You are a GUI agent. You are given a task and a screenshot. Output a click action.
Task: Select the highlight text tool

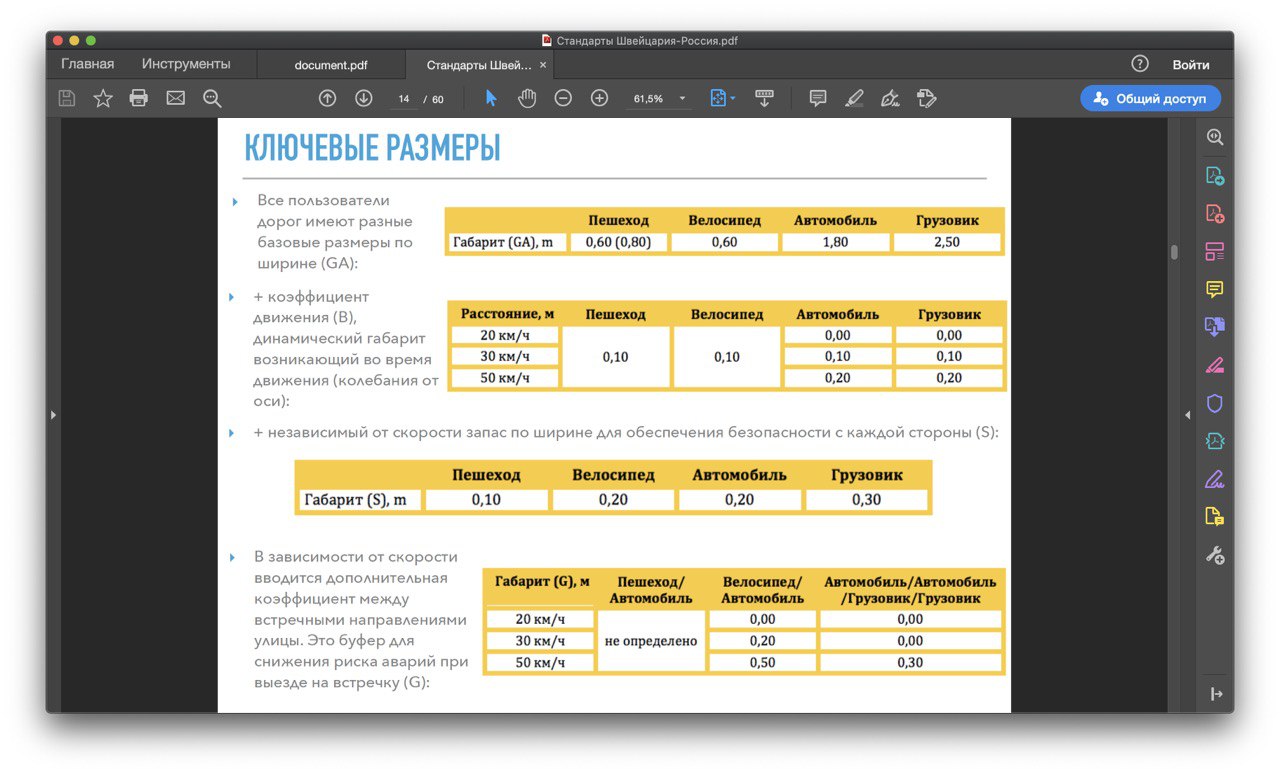pyautogui.click(x=854, y=98)
